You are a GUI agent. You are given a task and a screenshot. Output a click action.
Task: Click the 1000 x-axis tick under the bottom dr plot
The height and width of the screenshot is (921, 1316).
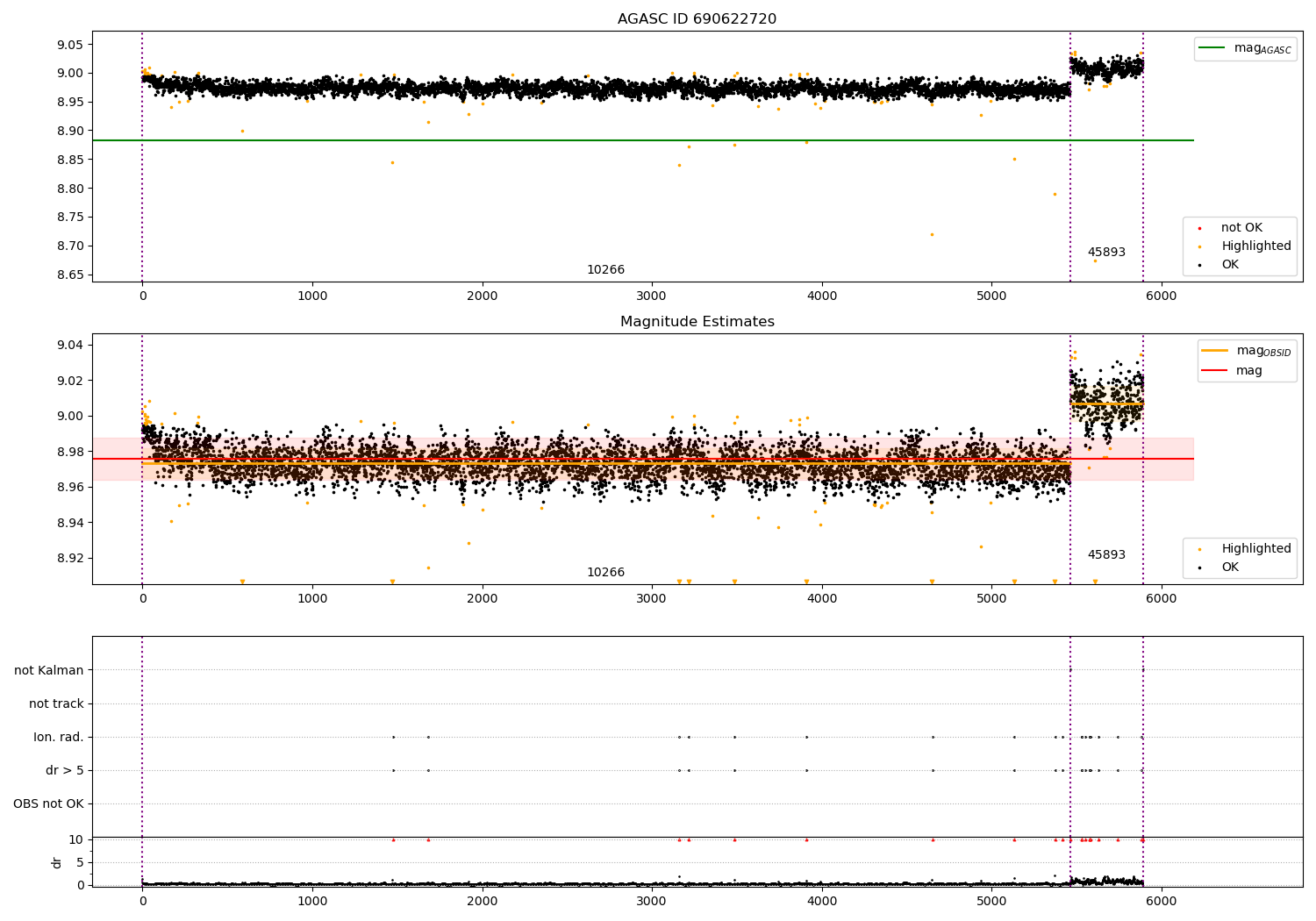point(312,902)
